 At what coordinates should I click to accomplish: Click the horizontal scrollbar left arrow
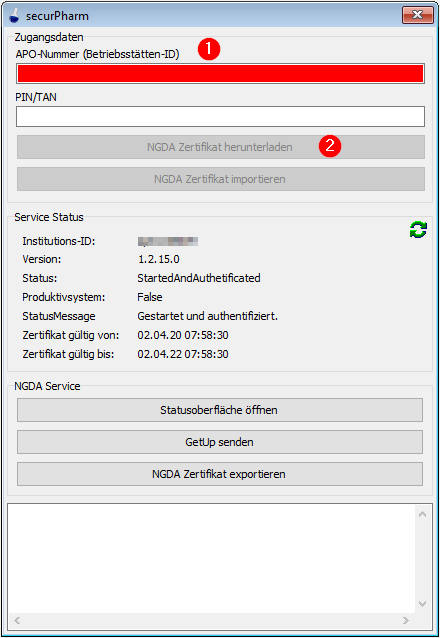pyautogui.click(x=17, y=621)
